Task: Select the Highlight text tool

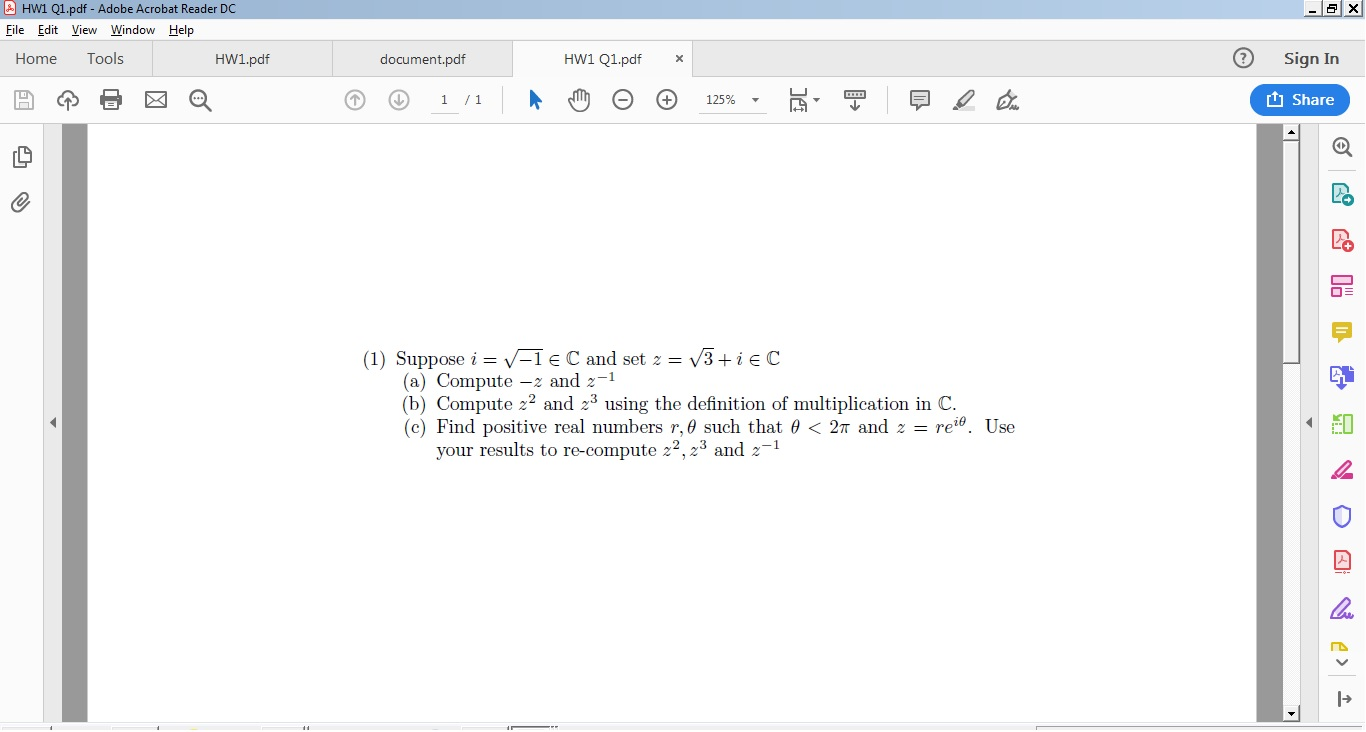Action: point(963,99)
